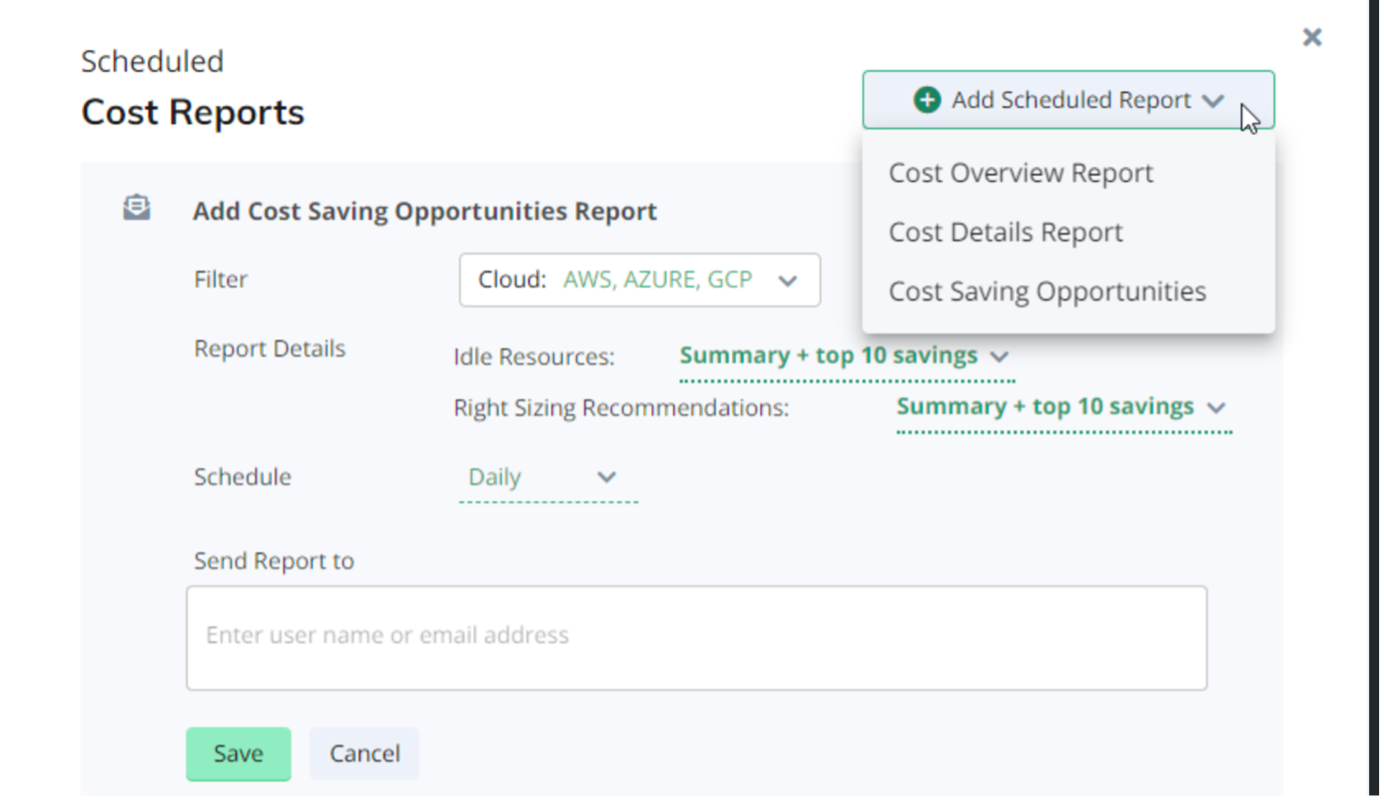Select Cost Saving Opportunities menu entry
This screenshot has height=800, width=1384.
point(1048,291)
